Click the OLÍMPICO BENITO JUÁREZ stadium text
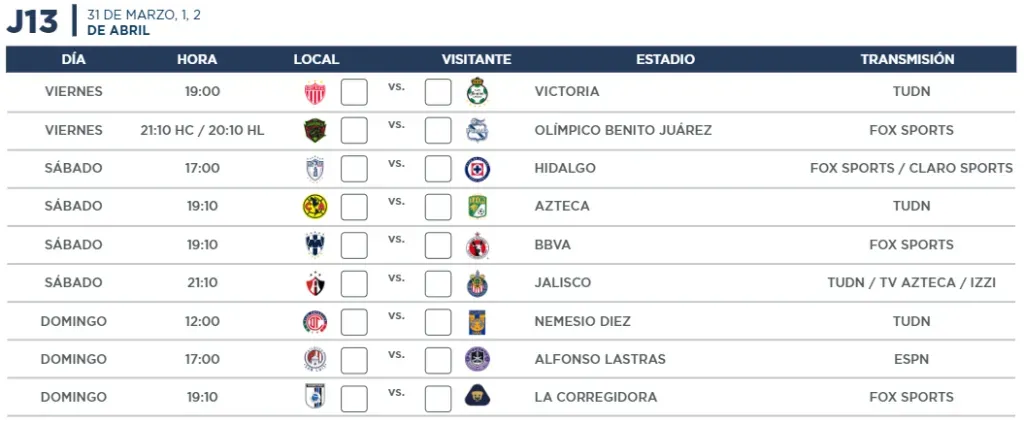 [x=623, y=130]
